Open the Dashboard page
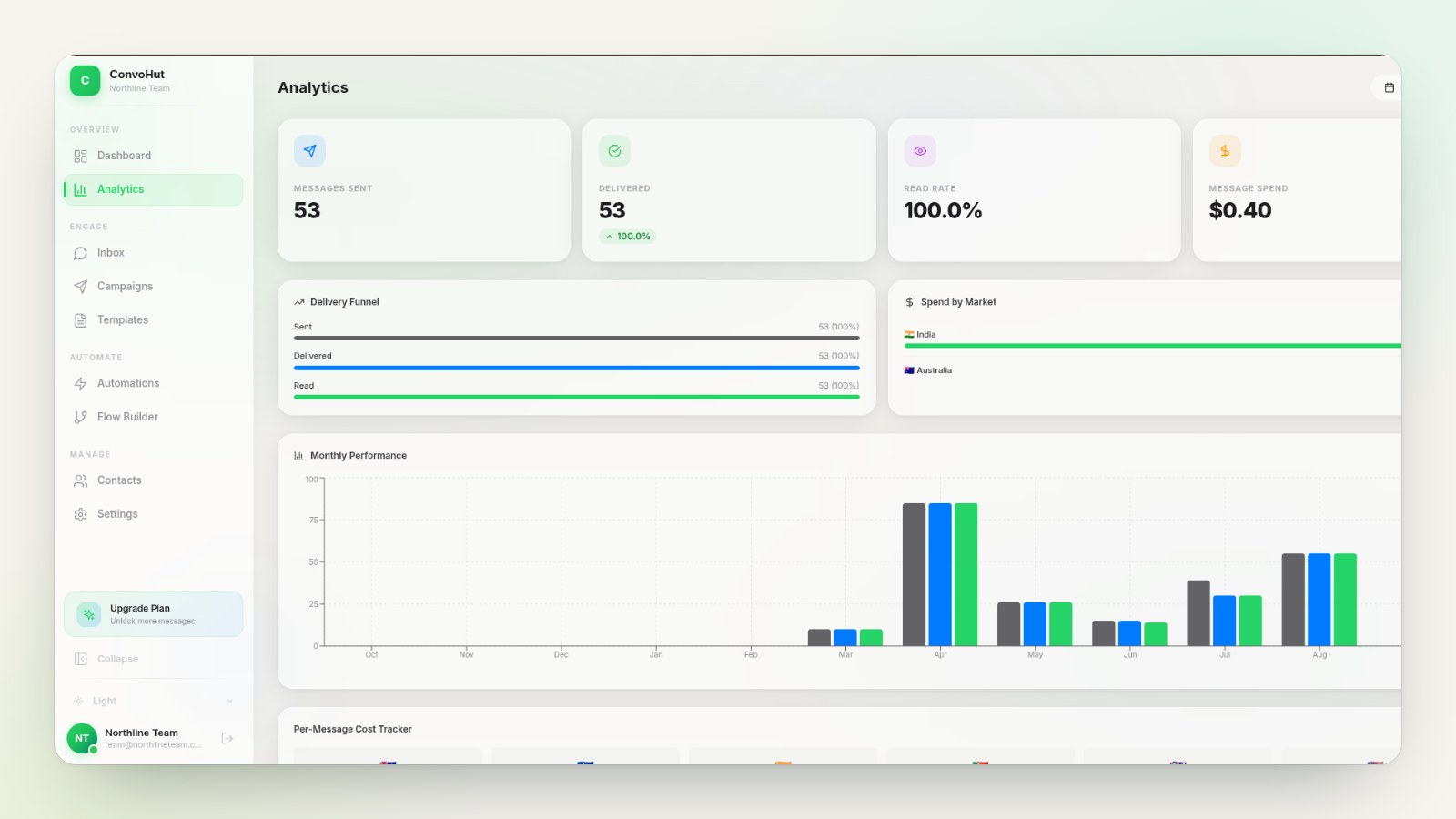 coord(153,156)
